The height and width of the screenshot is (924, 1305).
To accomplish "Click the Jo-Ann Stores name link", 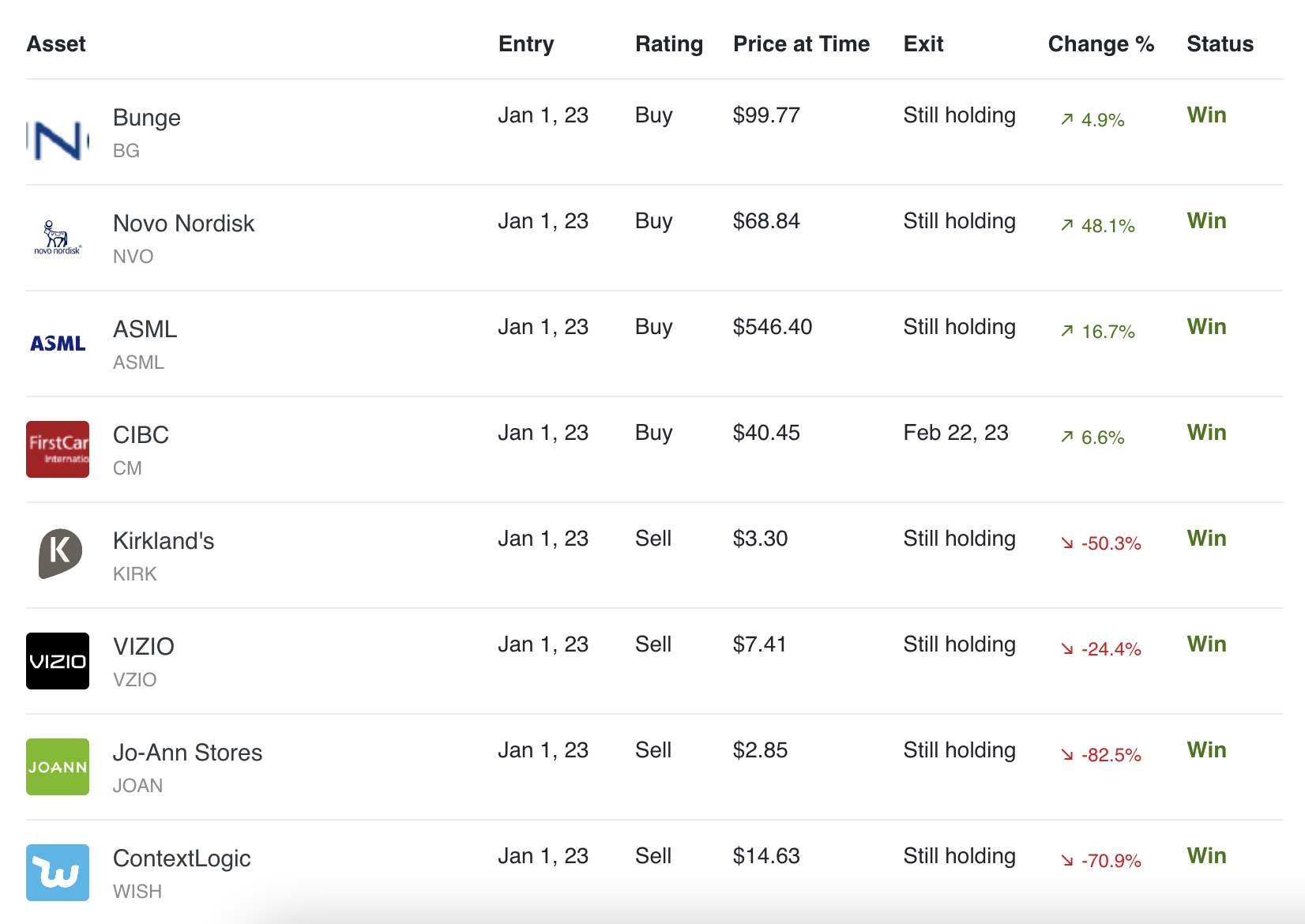I will point(187,753).
